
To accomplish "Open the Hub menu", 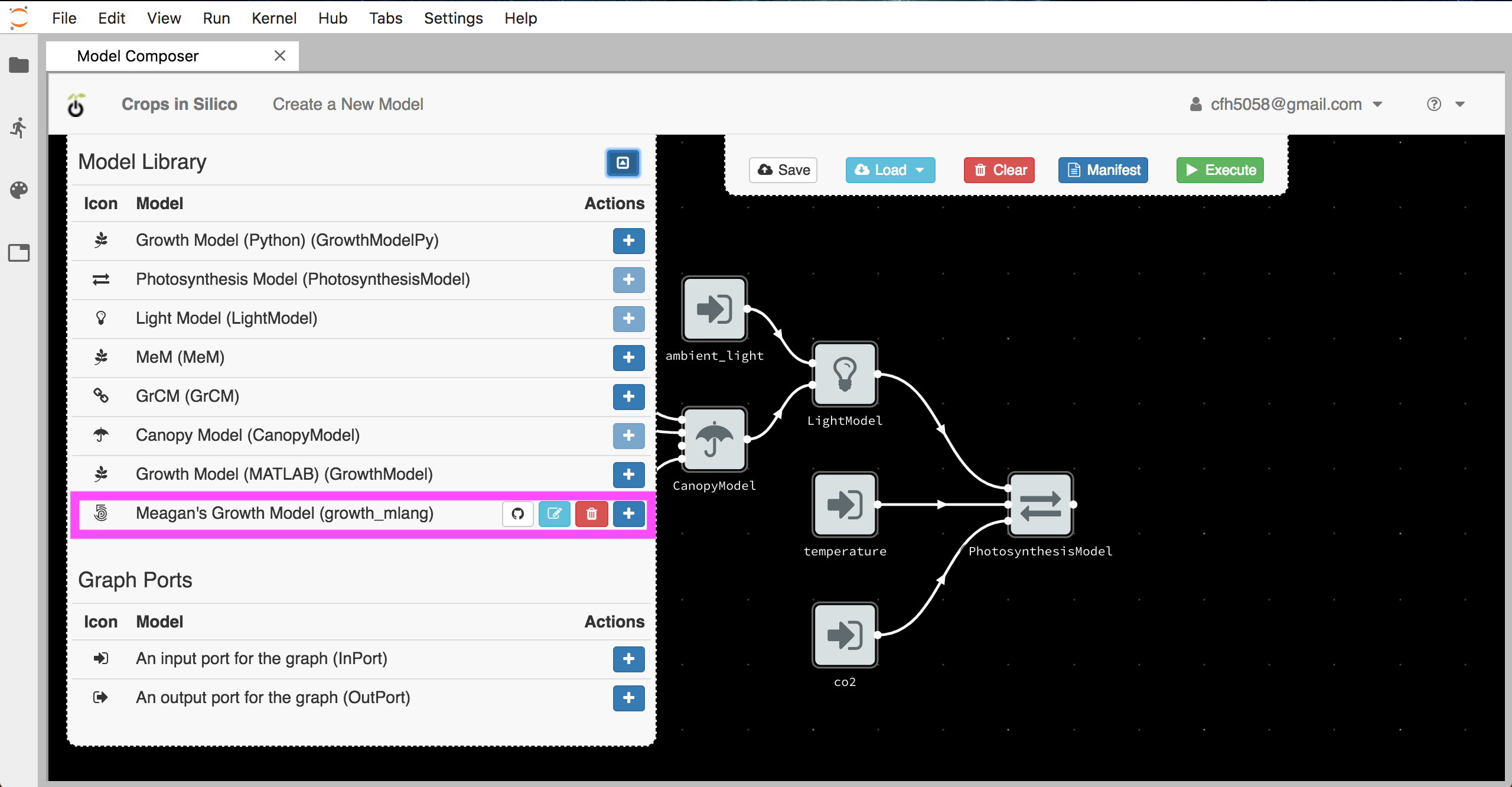I will (333, 18).
